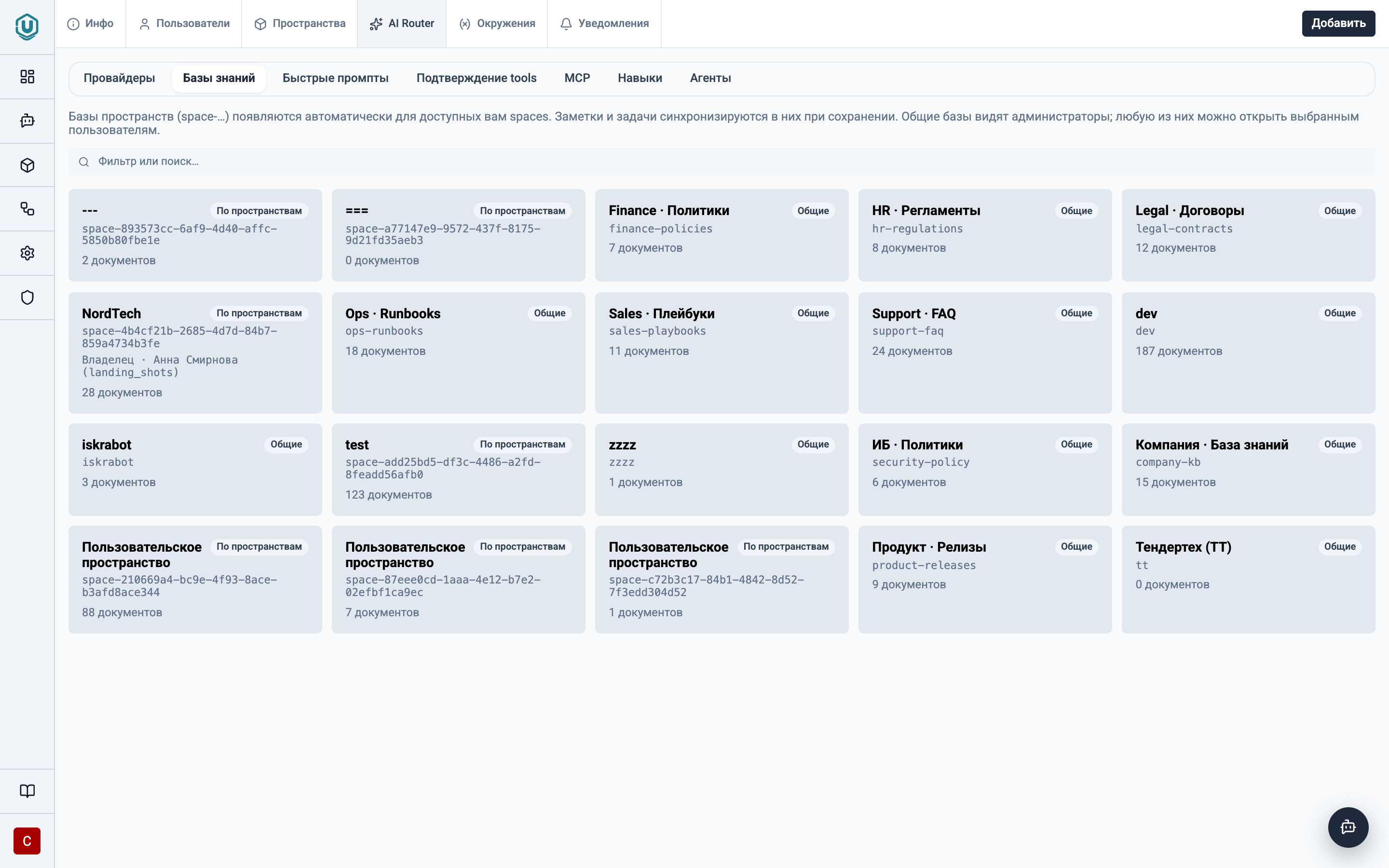Open the cube spaces icon in sidebar
Screen dimensions: 1389x868
pyautogui.click(x=27, y=165)
